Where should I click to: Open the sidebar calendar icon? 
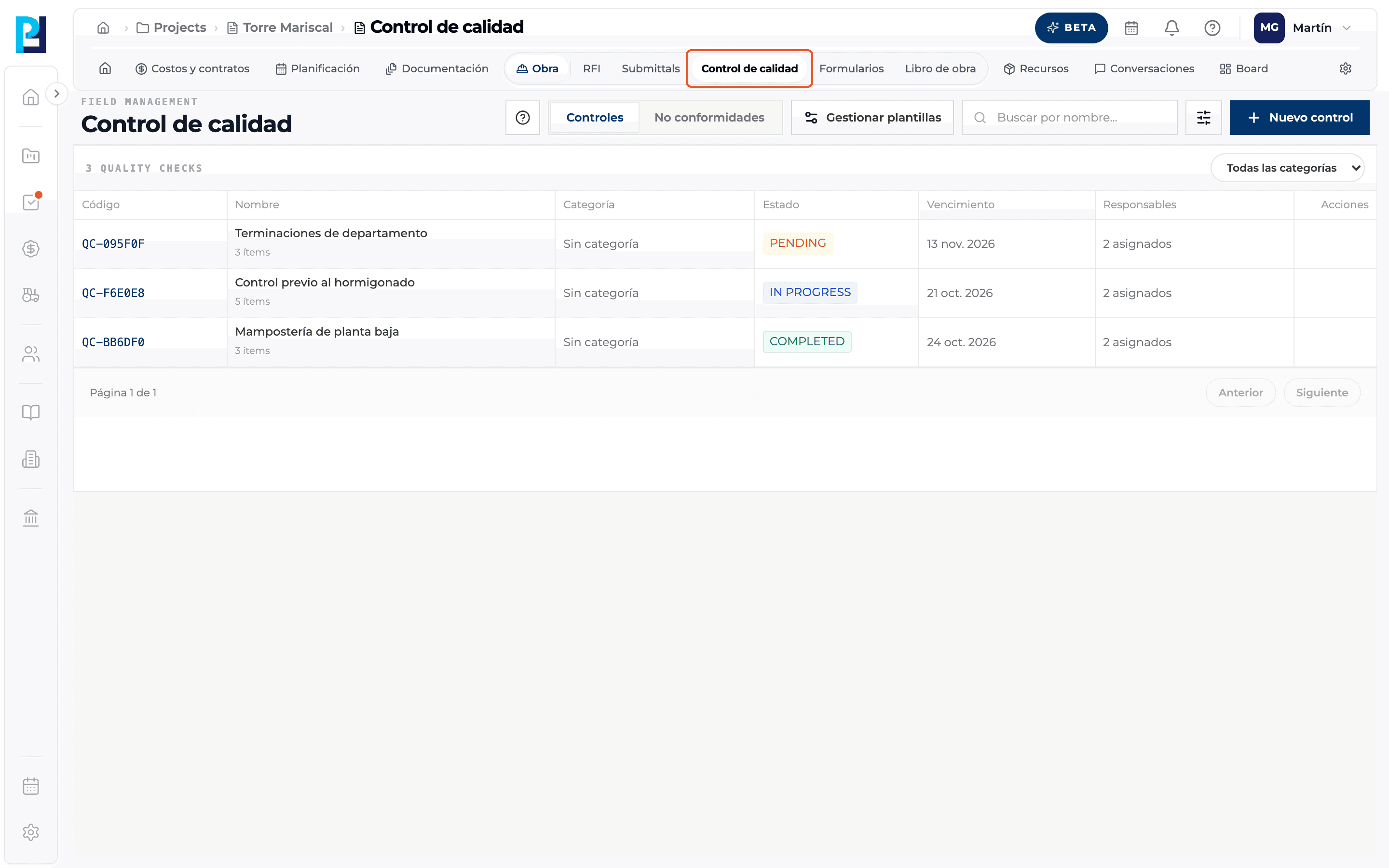tap(30, 786)
